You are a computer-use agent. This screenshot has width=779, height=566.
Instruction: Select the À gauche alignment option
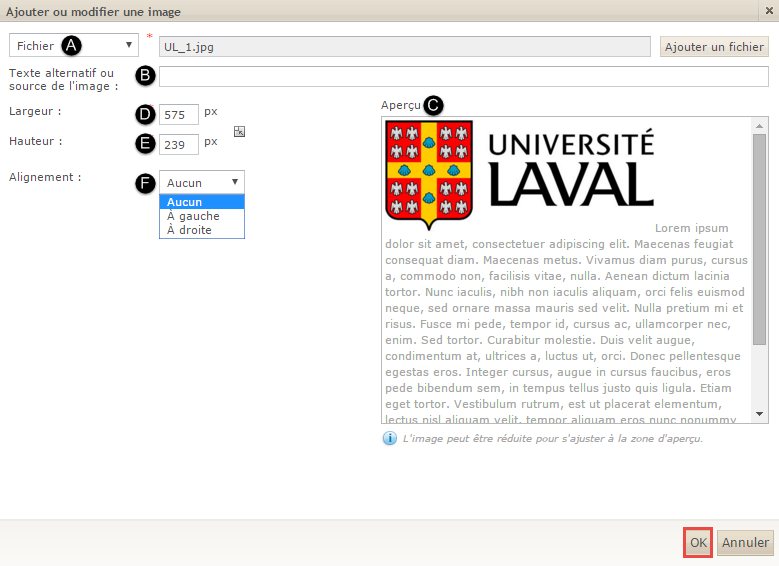point(202,216)
